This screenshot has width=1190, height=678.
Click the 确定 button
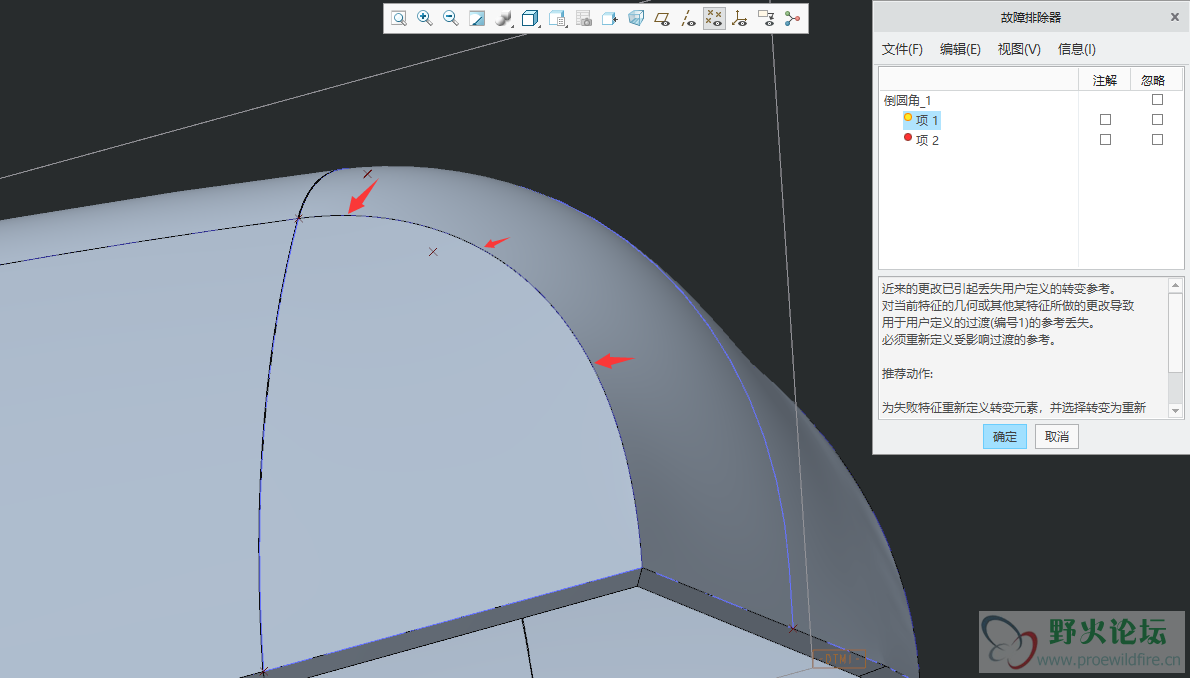[1005, 437]
